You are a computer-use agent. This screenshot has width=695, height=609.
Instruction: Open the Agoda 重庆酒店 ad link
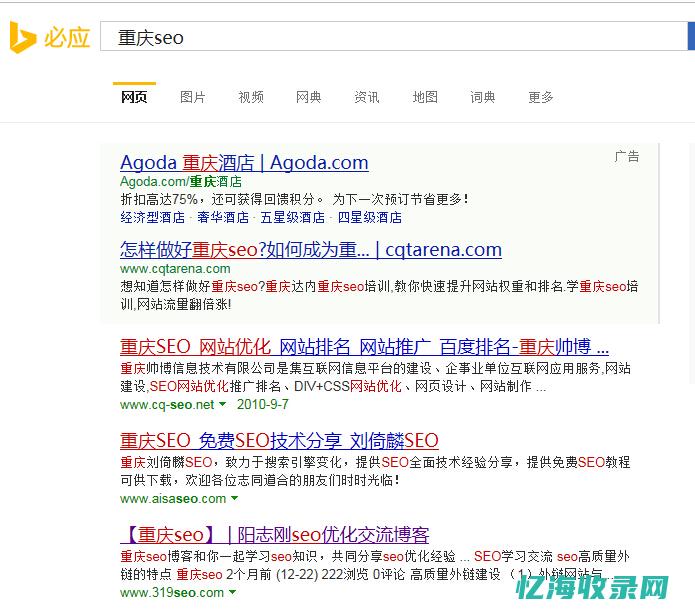click(244, 163)
